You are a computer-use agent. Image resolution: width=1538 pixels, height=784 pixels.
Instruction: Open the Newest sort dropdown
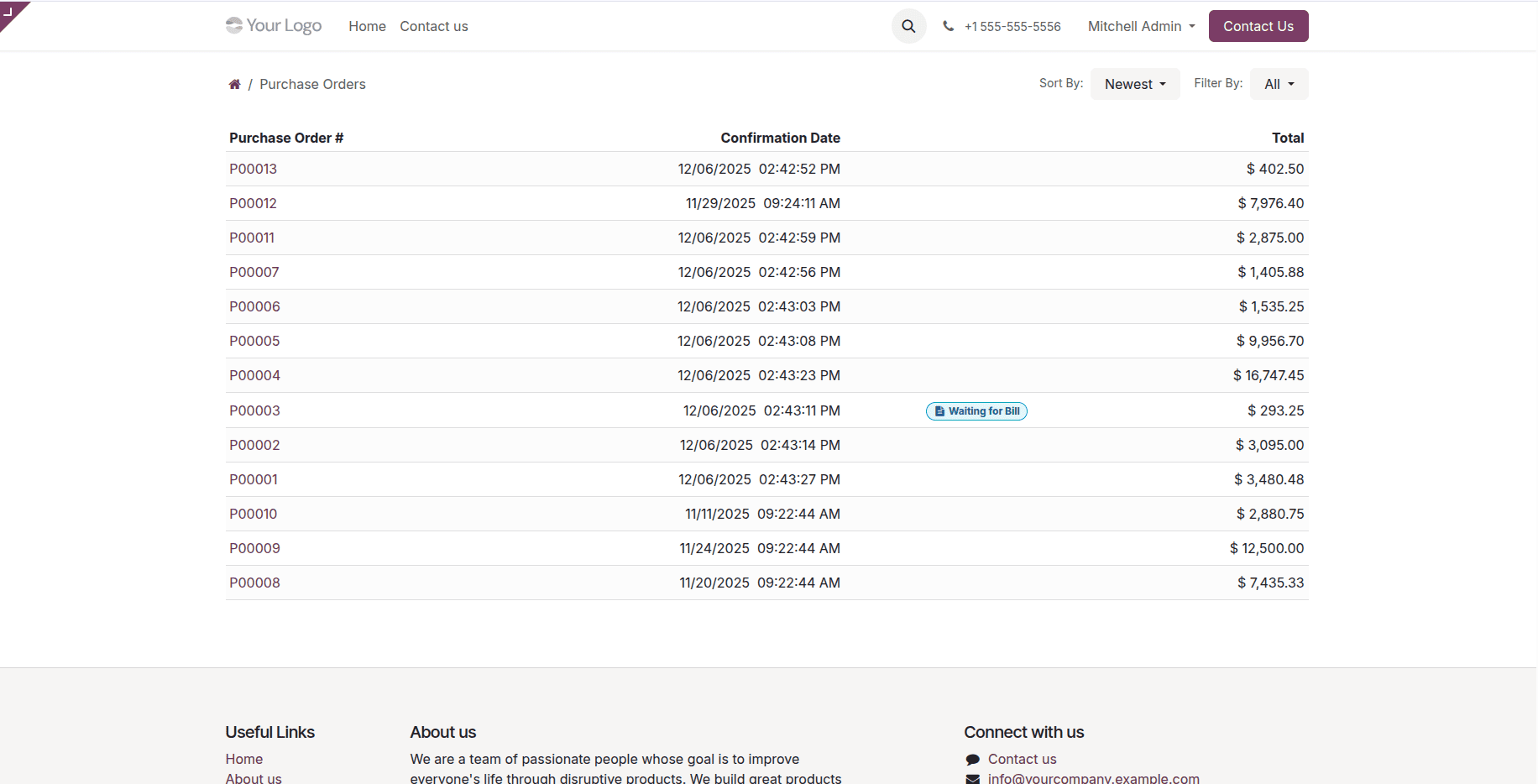click(x=1134, y=84)
